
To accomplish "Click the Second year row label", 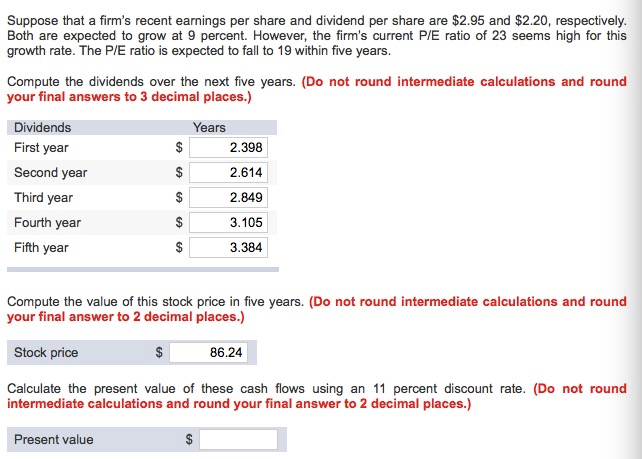I will point(51,172).
